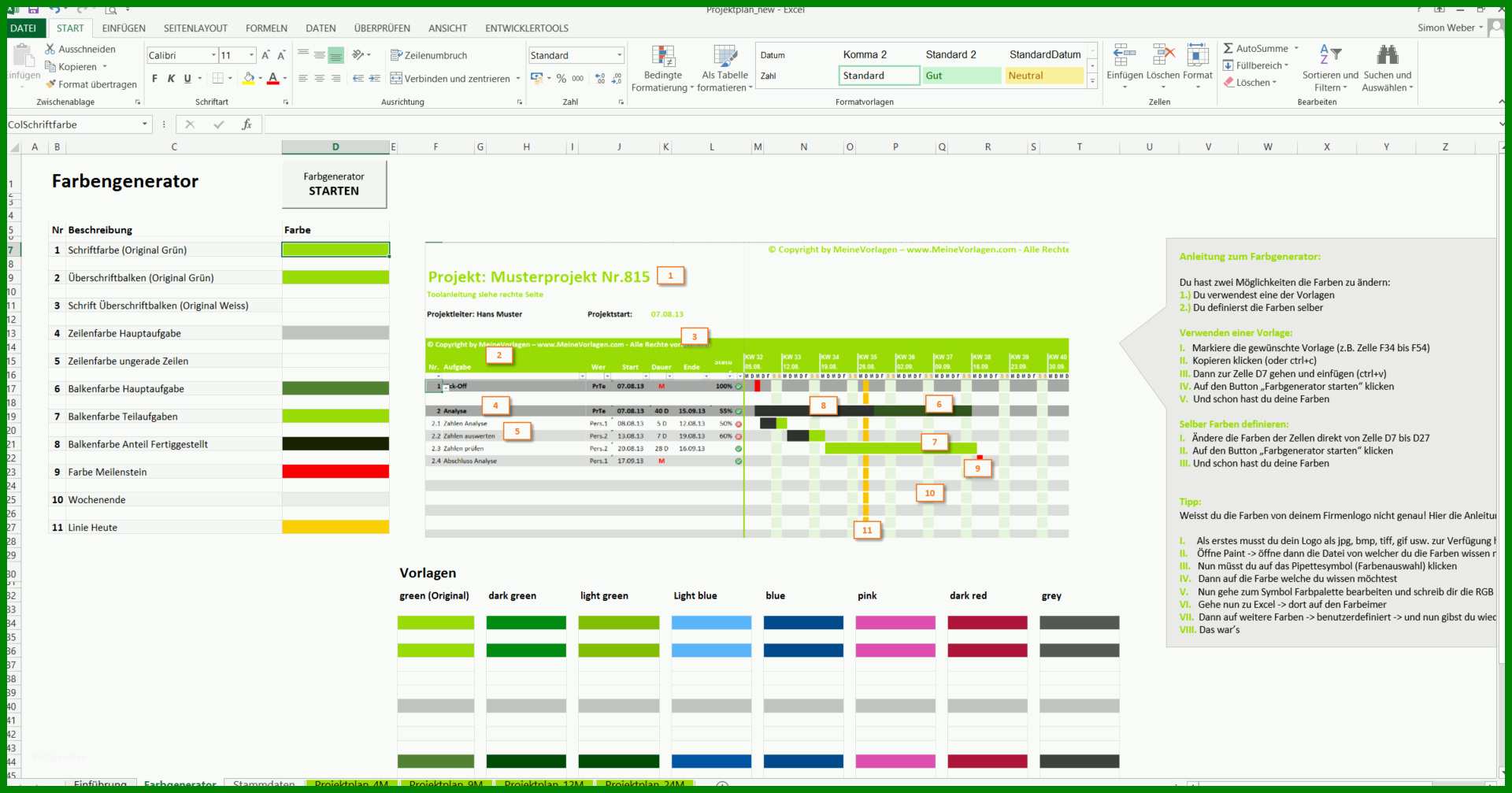Click the Einfügen cells icon
1512x793 pixels.
pos(1125,55)
